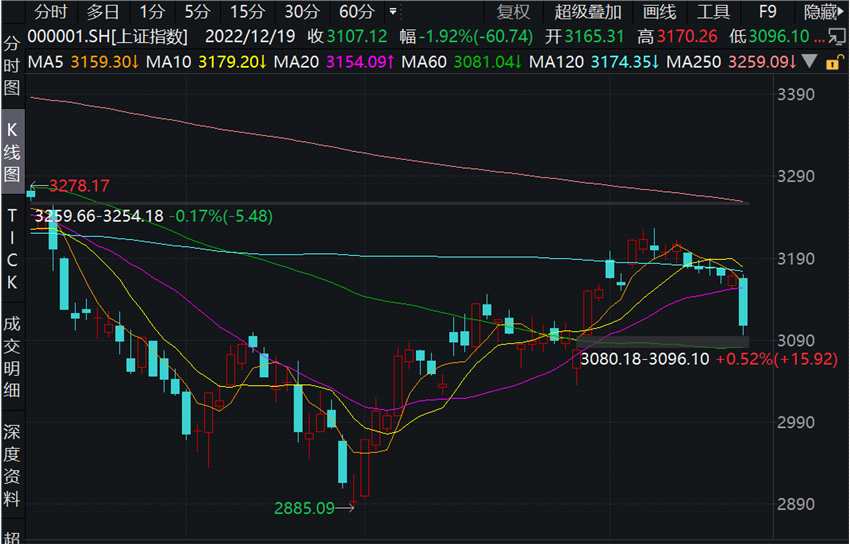Viewport: 850px width, 544px height.
Task: Select the 15分 period
Action: tap(247, 11)
